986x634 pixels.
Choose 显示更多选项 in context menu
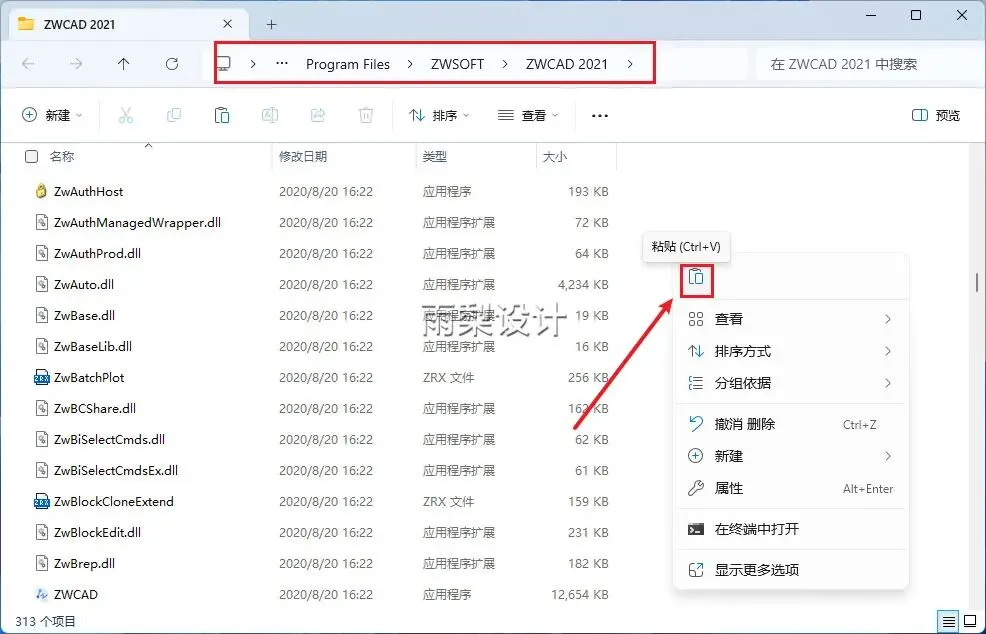click(790, 570)
